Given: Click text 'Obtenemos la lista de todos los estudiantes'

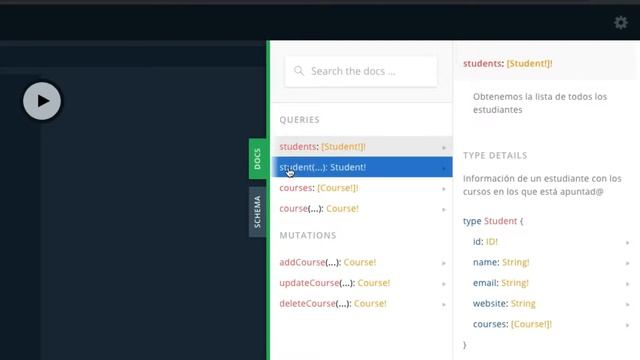Looking at the screenshot, I should [540, 103].
